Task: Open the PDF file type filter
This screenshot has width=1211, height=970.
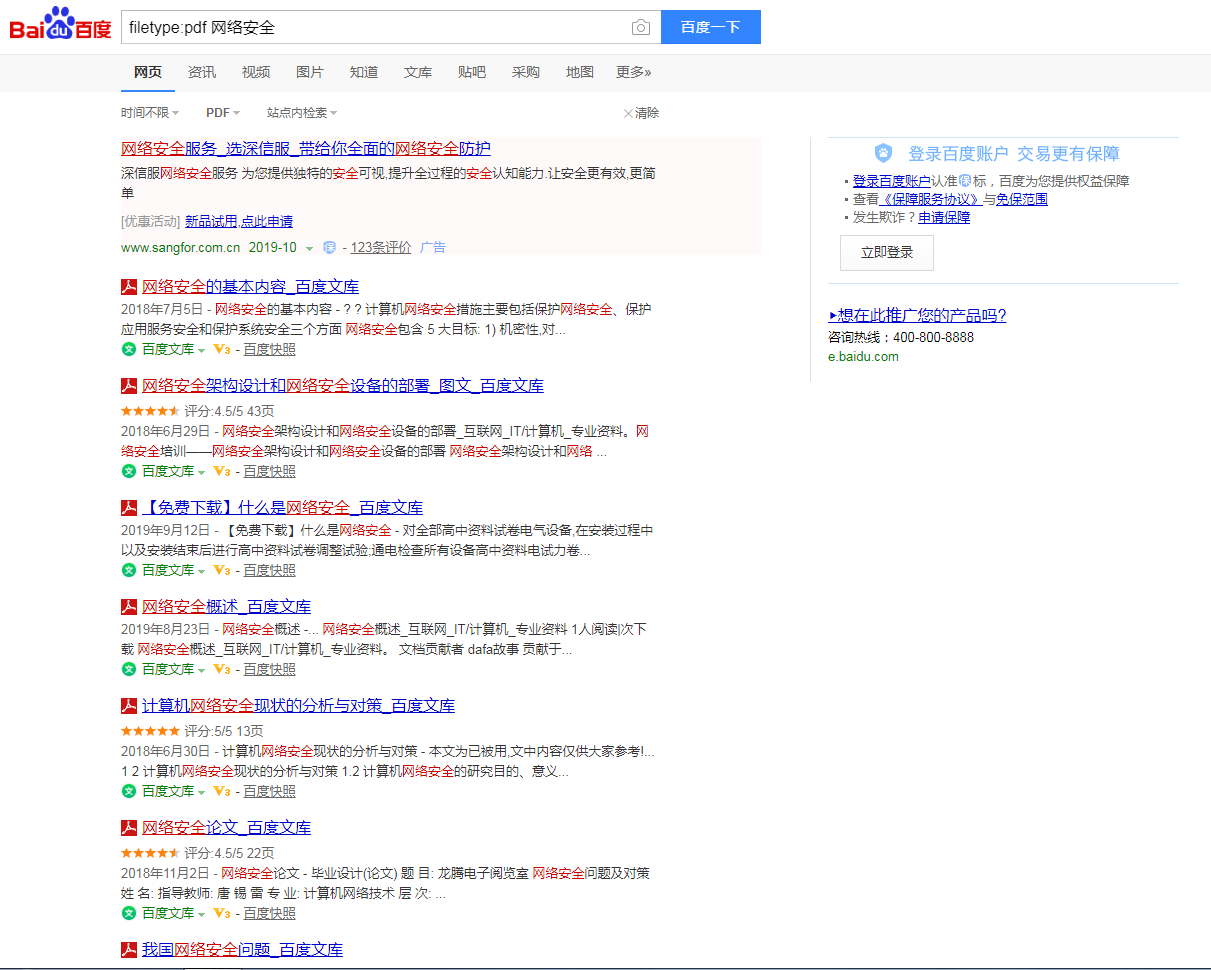Action: click(222, 113)
